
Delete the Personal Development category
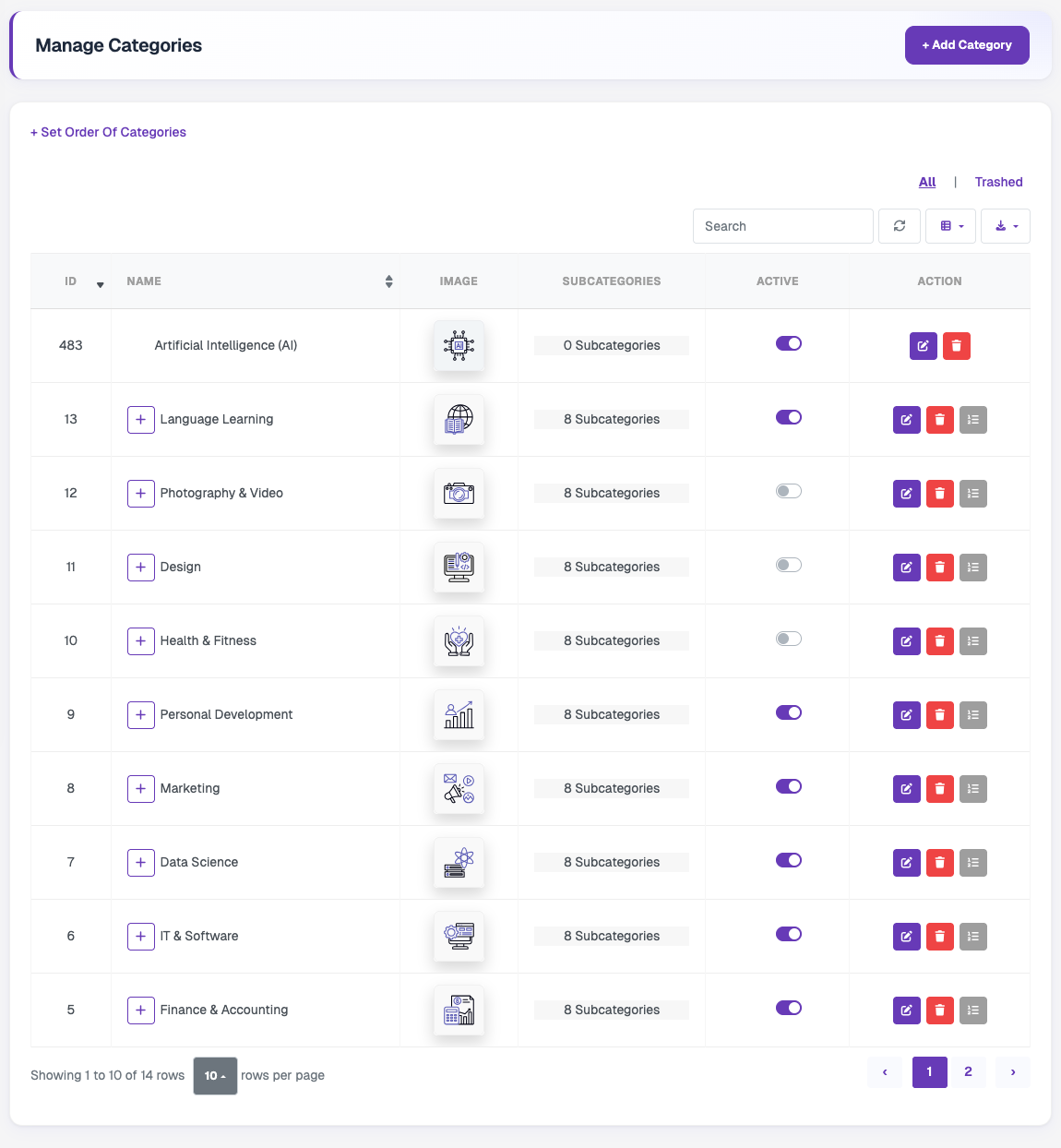coord(940,715)
